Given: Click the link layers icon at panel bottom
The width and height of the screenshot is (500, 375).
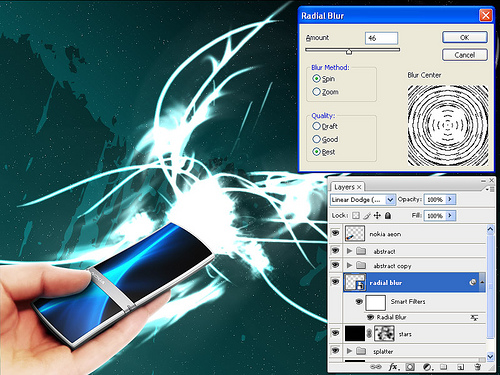Looking at the screenshot, I should point(376,367).
